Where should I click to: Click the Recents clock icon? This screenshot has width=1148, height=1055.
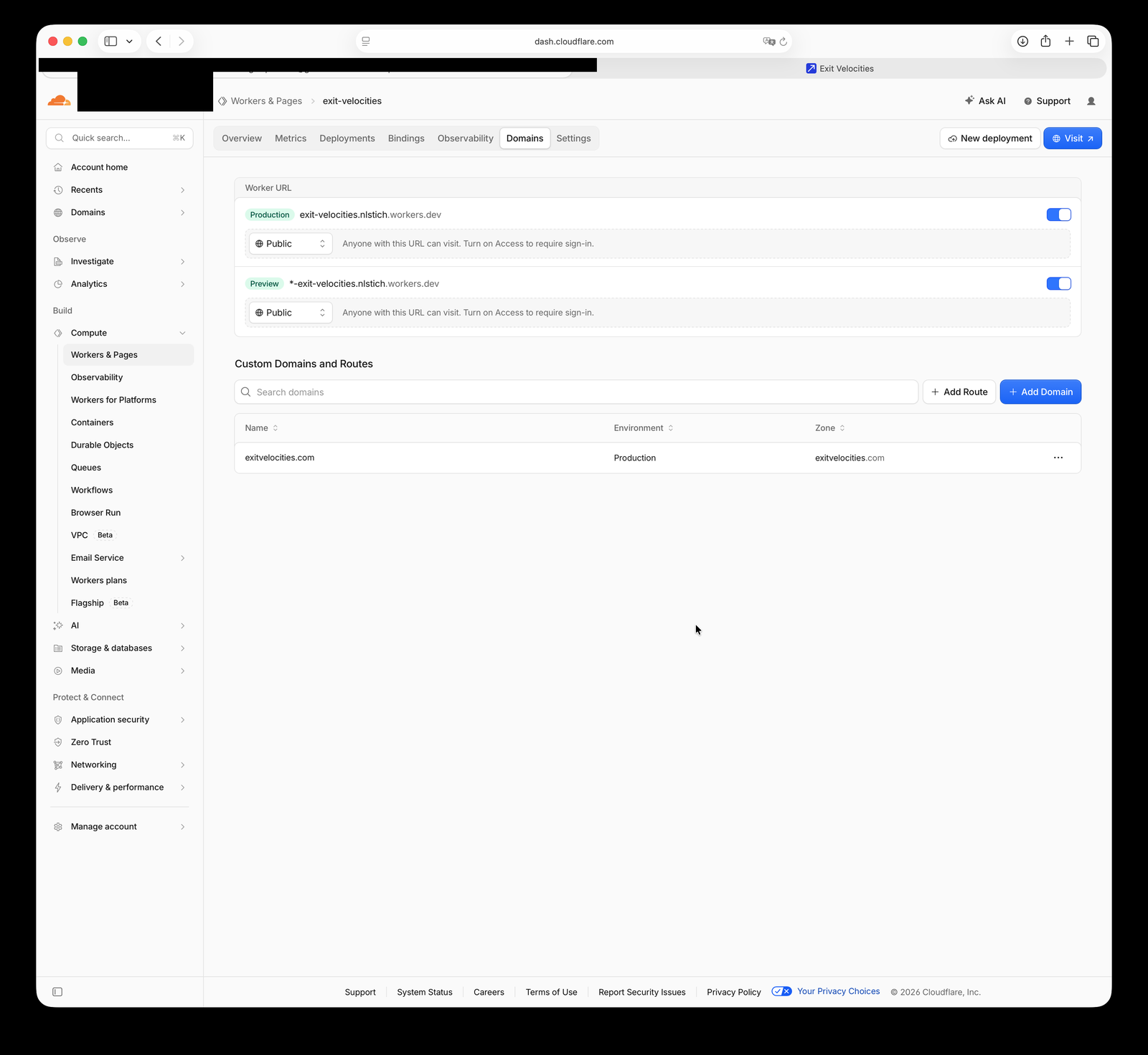click(x=58, y=190)
